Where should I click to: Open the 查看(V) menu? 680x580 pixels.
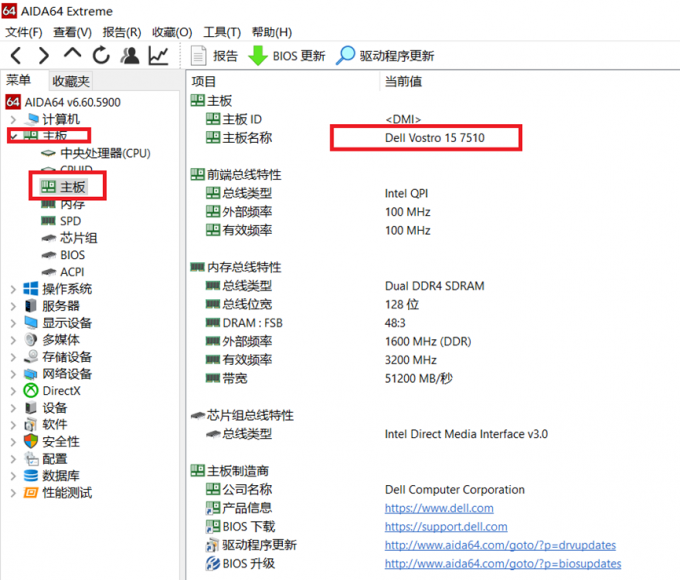coord(72,32)
